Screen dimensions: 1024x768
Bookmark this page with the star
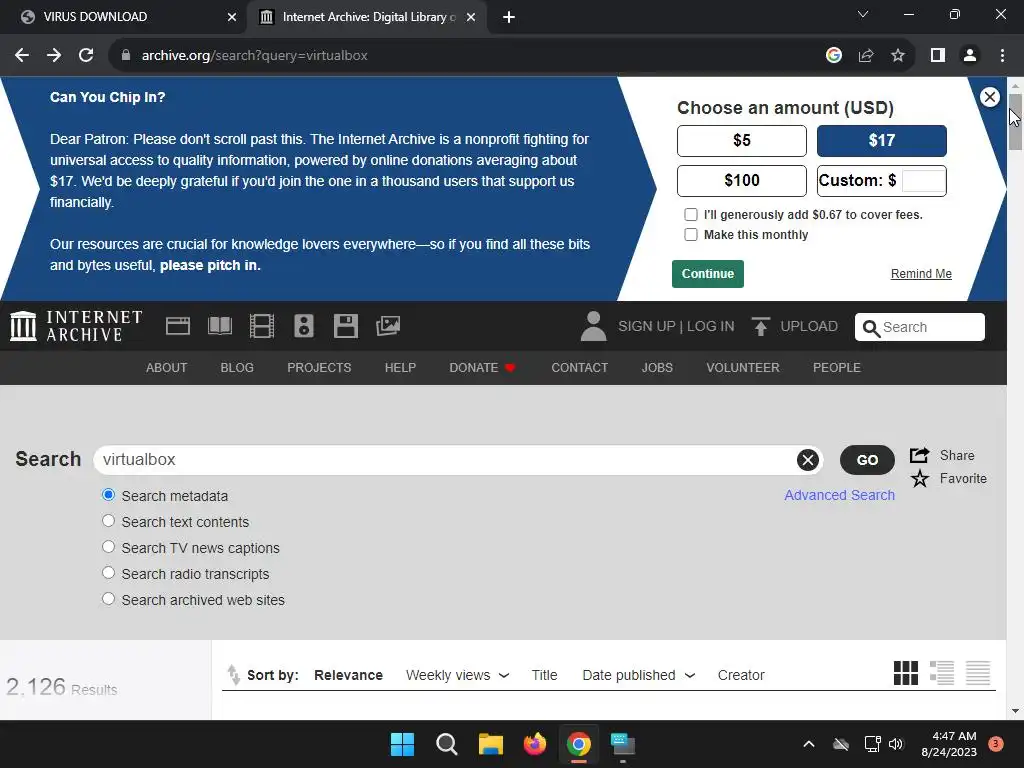coord(898,56)
